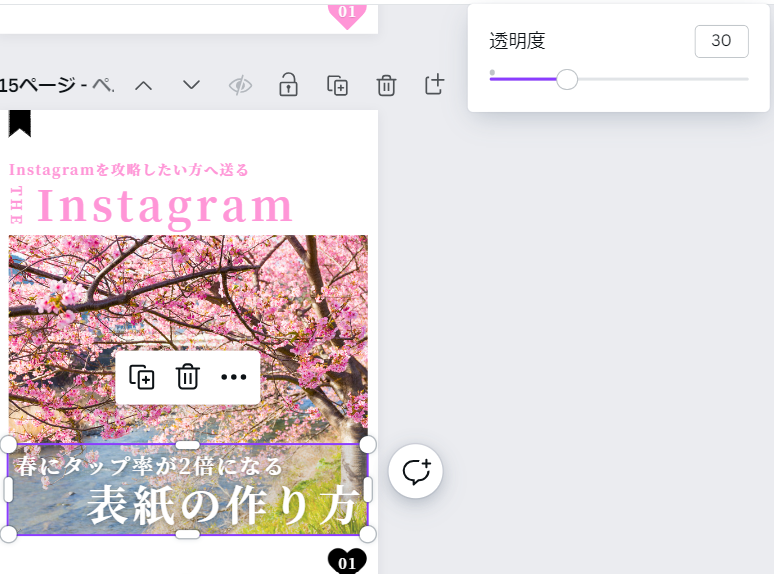
Task: Click left-side pill handle of selection
Action: (8, 490)
